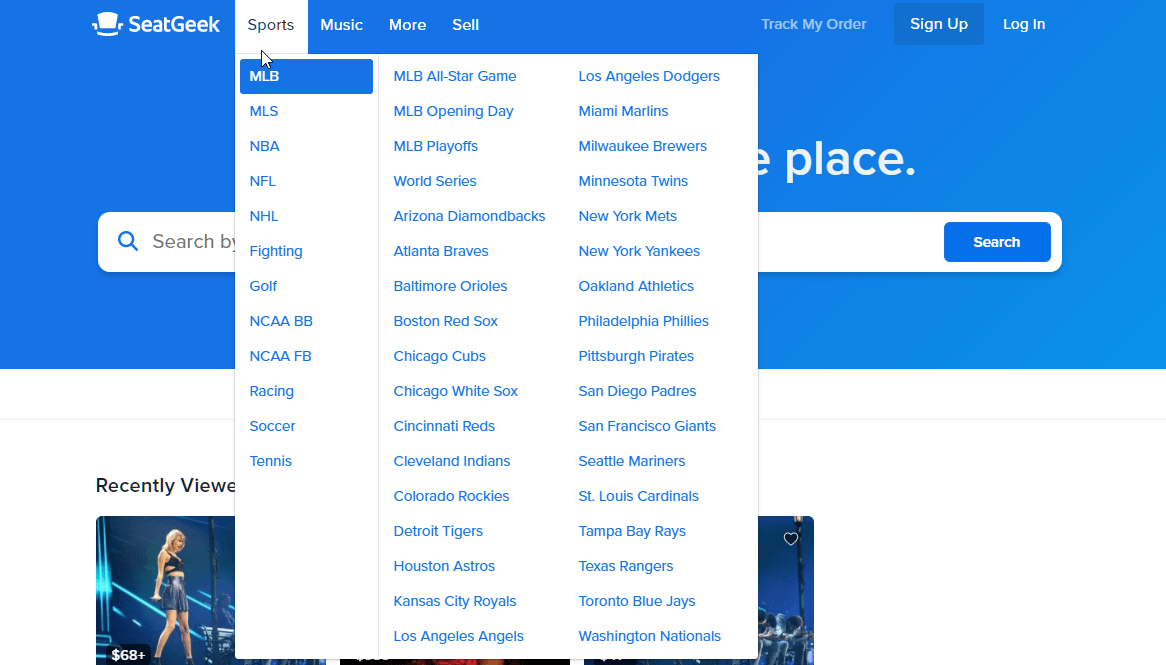Choose NHL from the sports categories

(263, 215)
